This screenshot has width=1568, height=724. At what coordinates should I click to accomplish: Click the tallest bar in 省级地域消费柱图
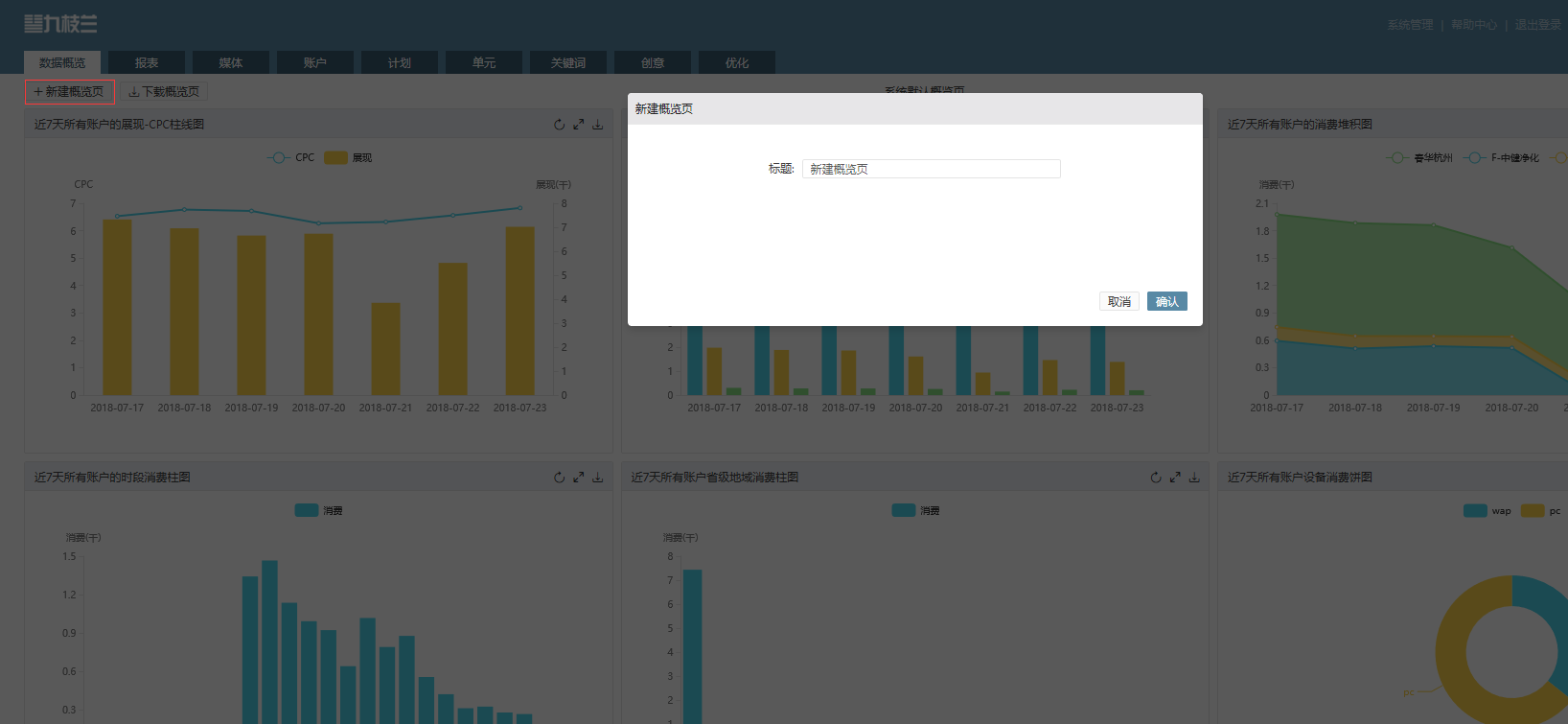coord(692,646)
